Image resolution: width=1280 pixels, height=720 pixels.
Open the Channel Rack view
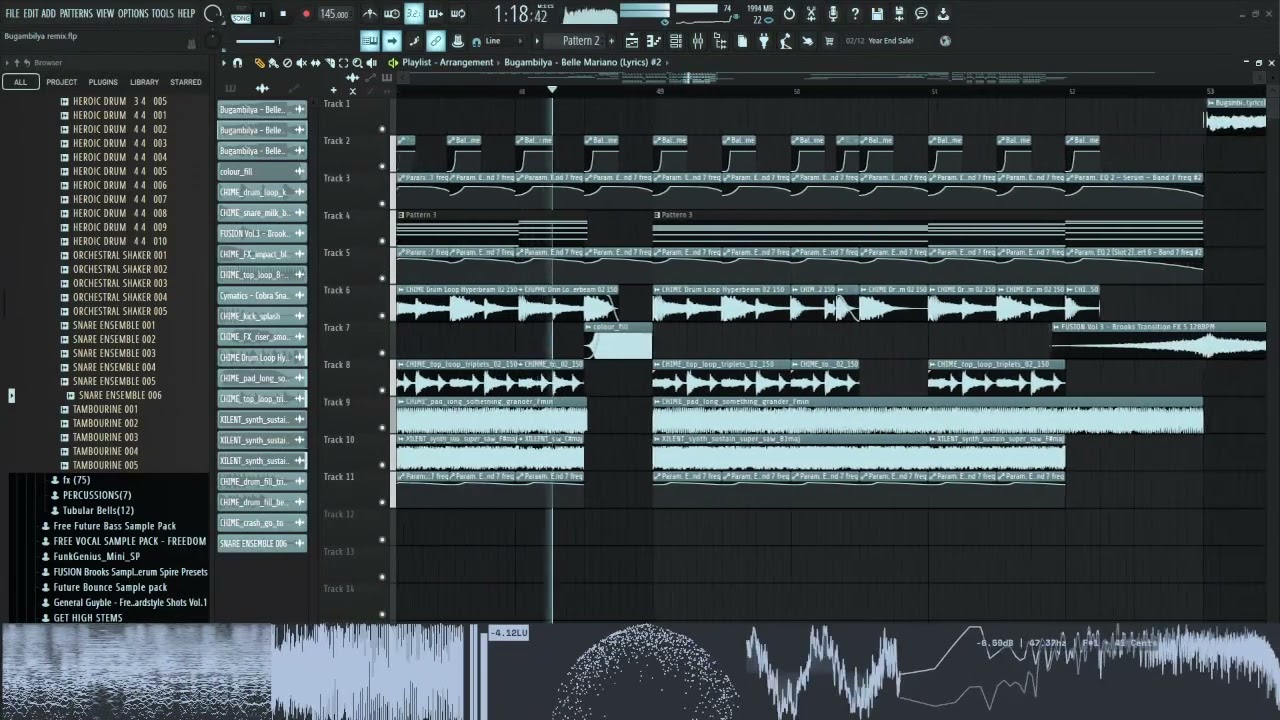tap(676, 41)
